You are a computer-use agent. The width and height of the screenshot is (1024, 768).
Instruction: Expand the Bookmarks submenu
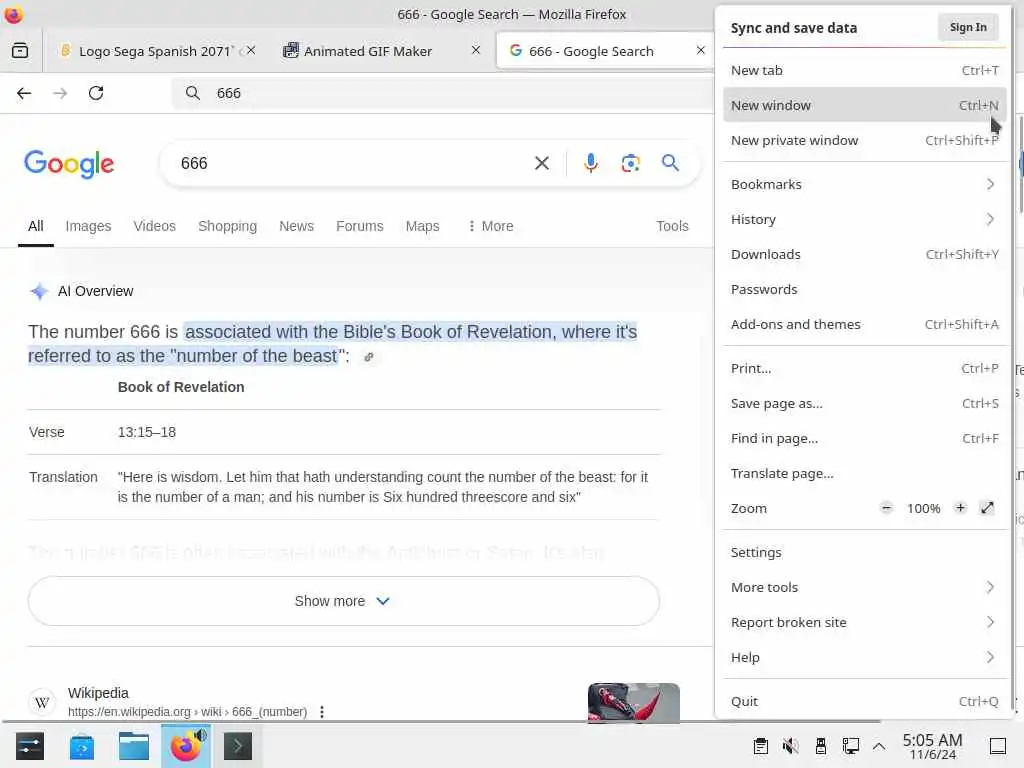(864, 184)
